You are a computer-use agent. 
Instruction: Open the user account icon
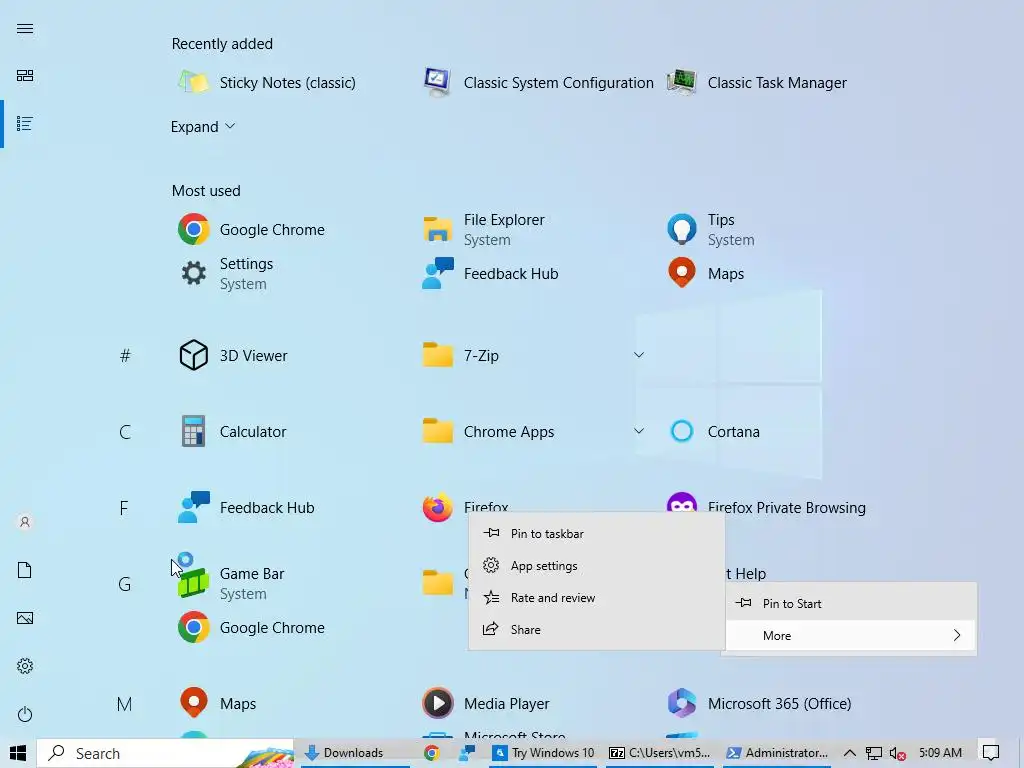point(25,522)
